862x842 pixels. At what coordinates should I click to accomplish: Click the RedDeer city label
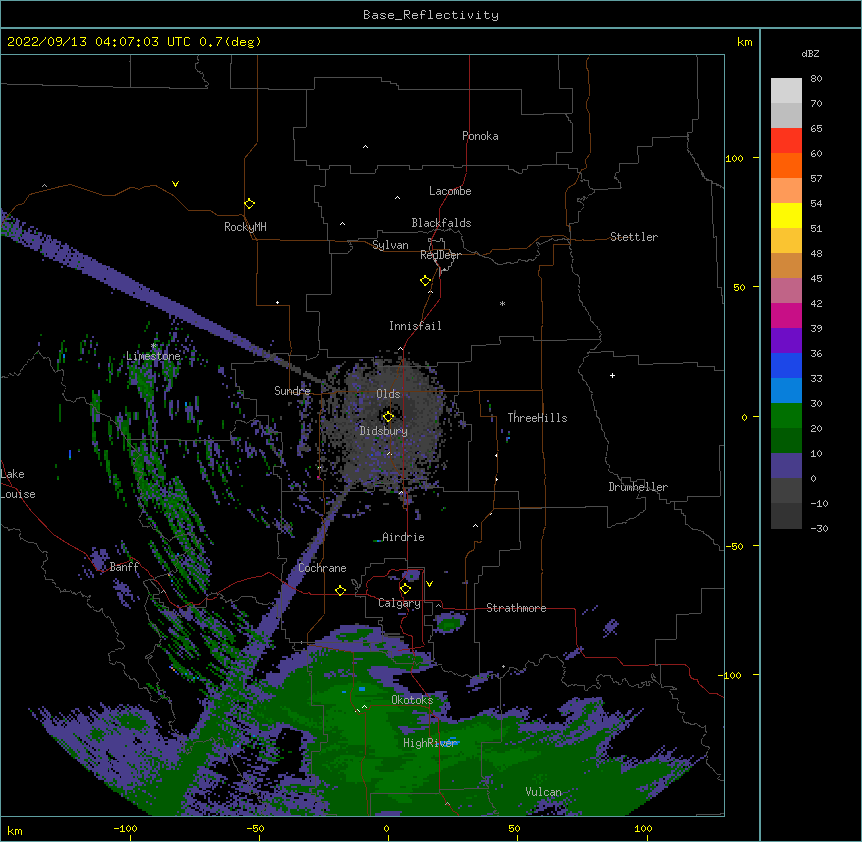[x=440, y=255]
